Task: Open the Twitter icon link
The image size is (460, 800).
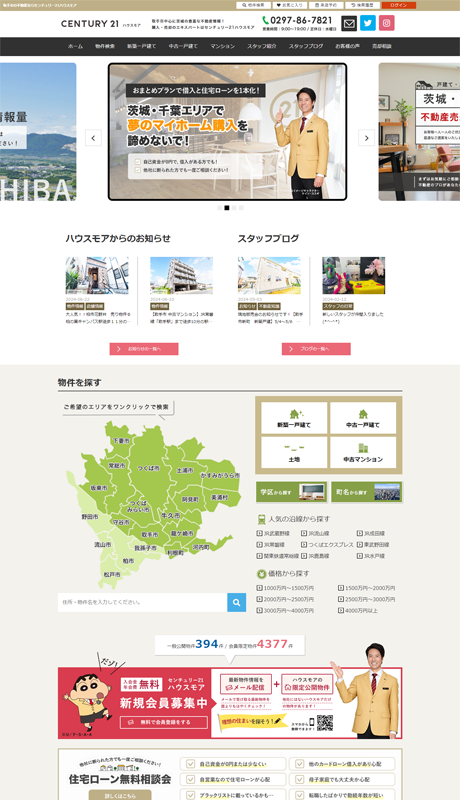Action: [x=368, y=23]
